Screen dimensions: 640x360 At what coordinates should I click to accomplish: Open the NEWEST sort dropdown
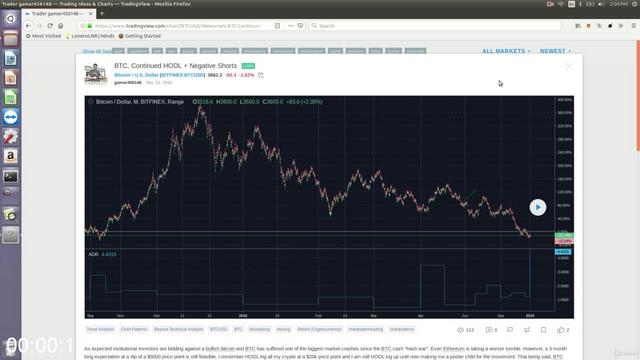click(556, 51)
